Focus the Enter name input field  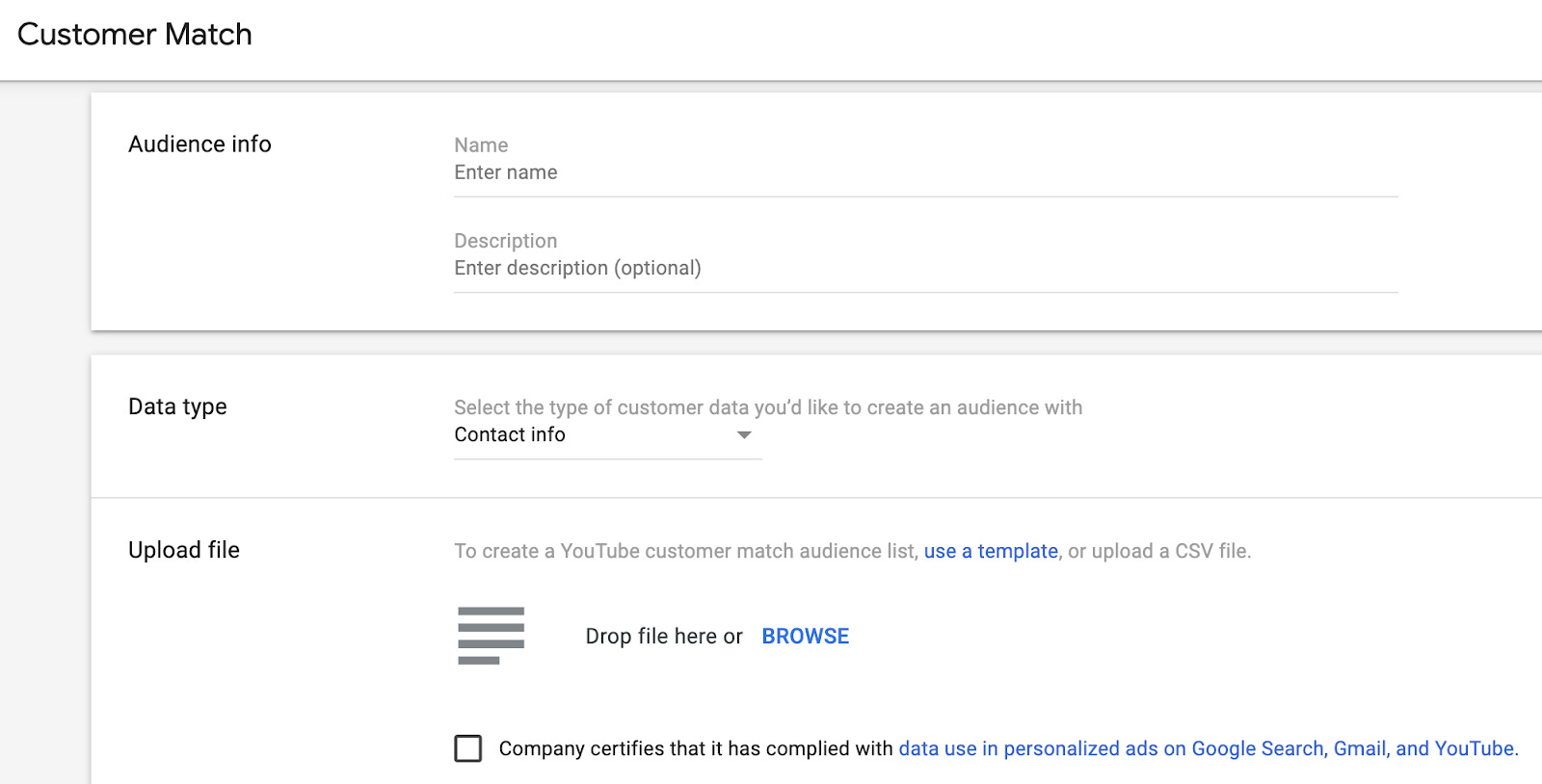pos(925,173)
